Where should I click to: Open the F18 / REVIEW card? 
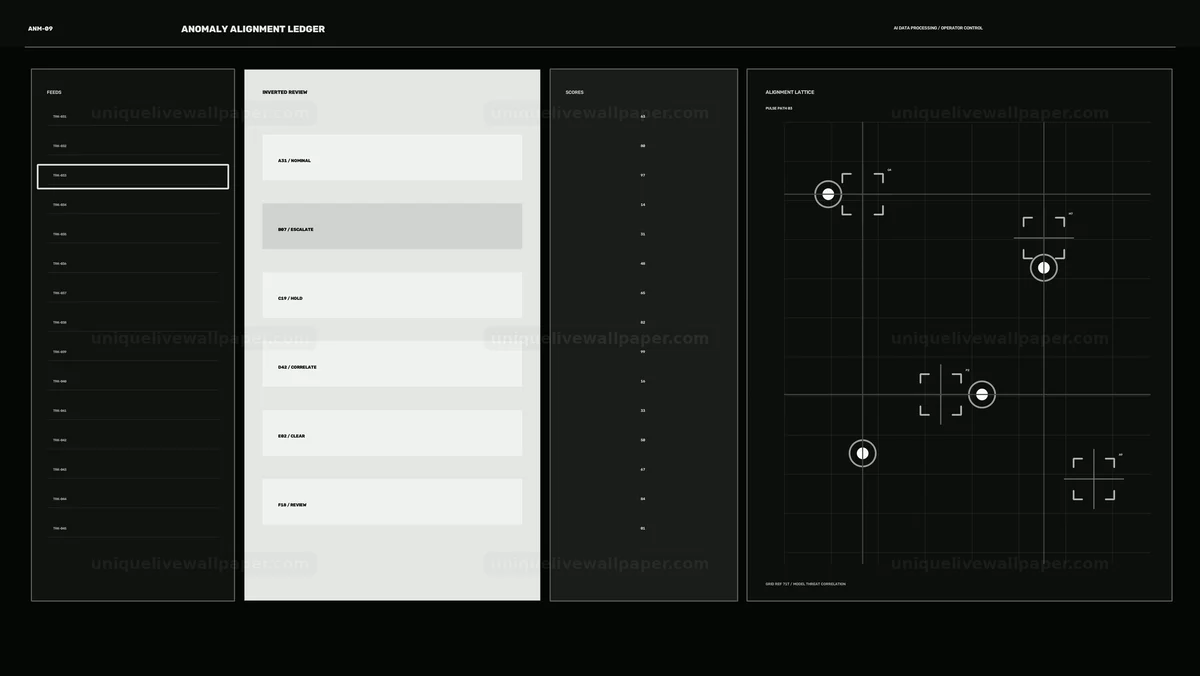click(392, 502)
